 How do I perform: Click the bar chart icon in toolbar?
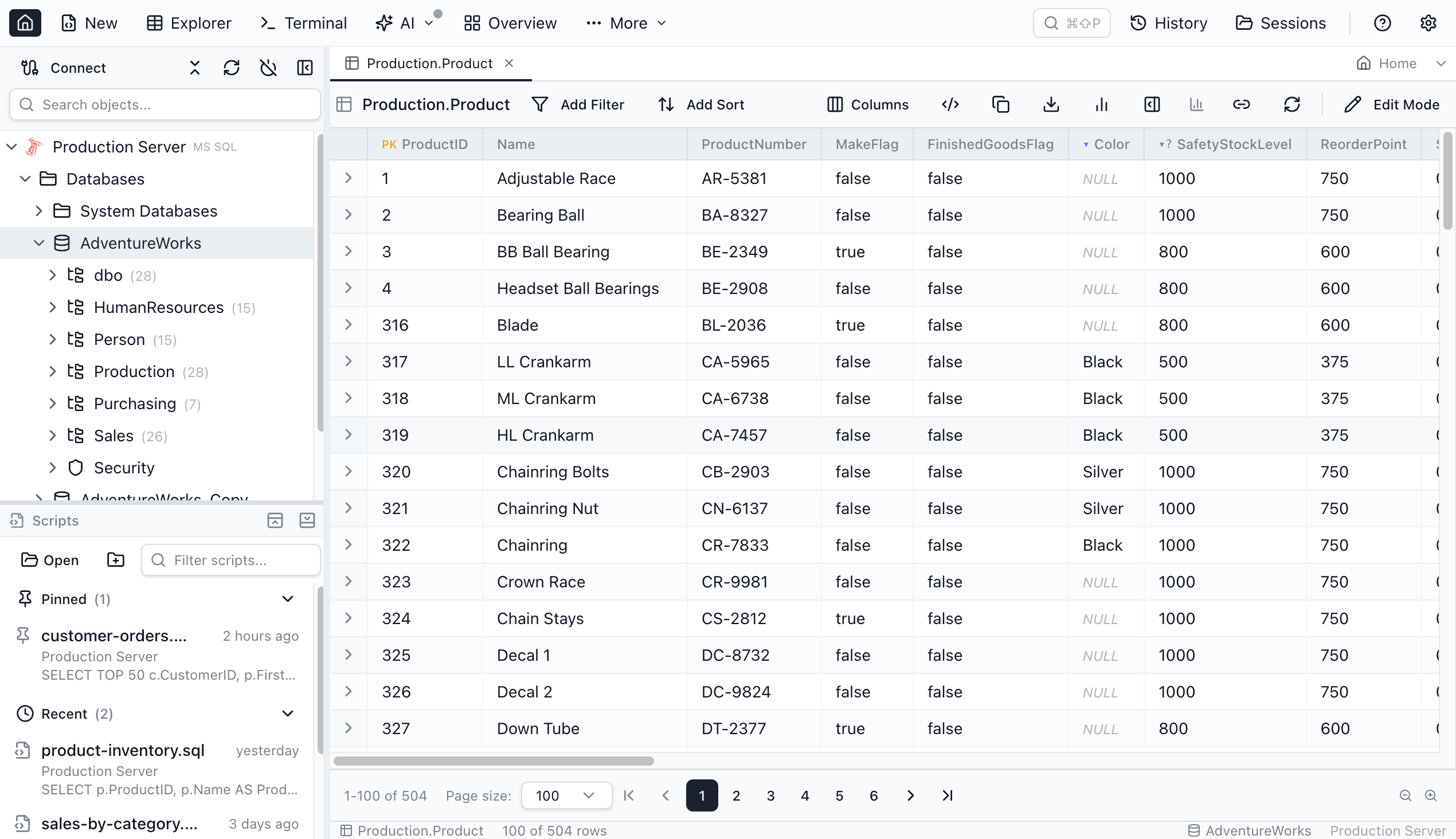point(1102,104)
